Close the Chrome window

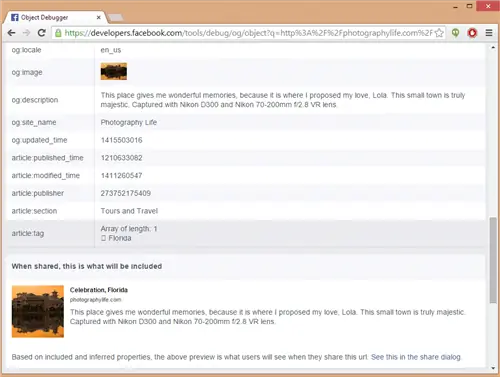point(488,6)
